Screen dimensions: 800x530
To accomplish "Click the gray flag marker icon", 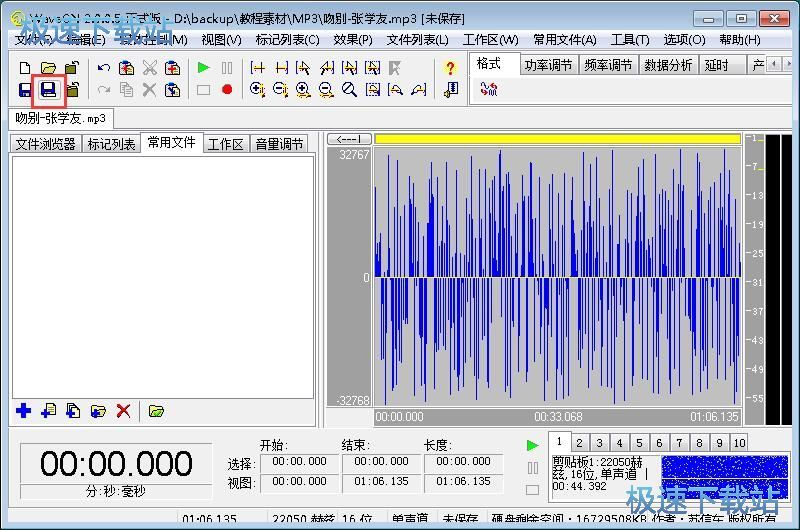I will tap(395, 68).
